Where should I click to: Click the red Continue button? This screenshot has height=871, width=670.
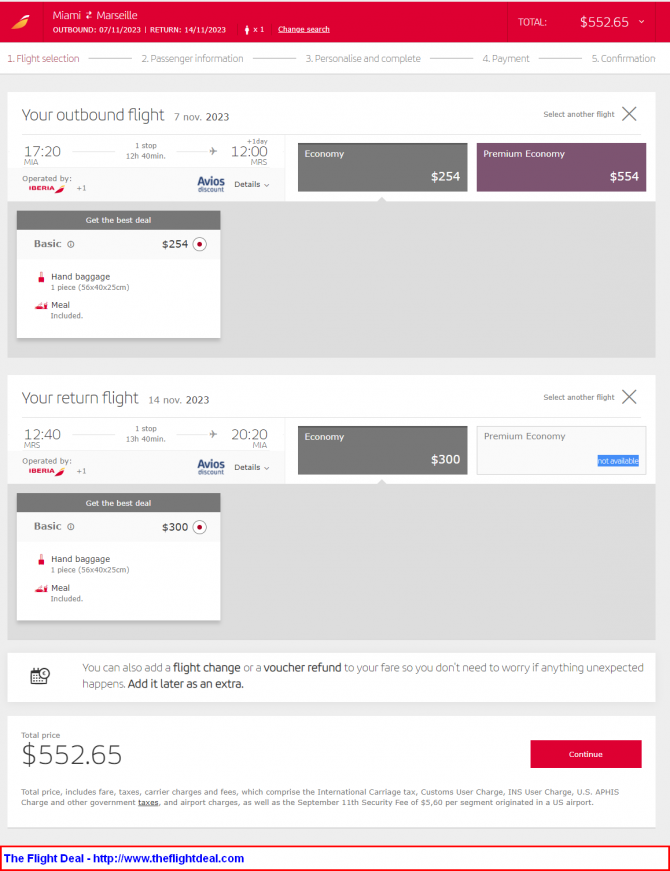point(586,754)
